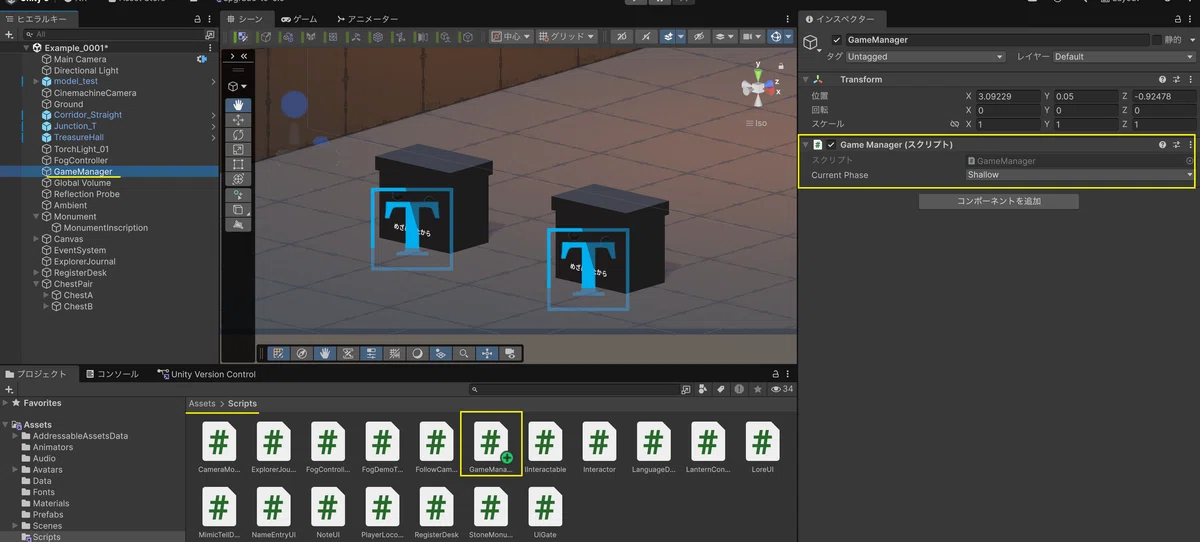This screenshot has width=1200, height=542.
Task: Click the Position X value field
Action: [1007, 96]
